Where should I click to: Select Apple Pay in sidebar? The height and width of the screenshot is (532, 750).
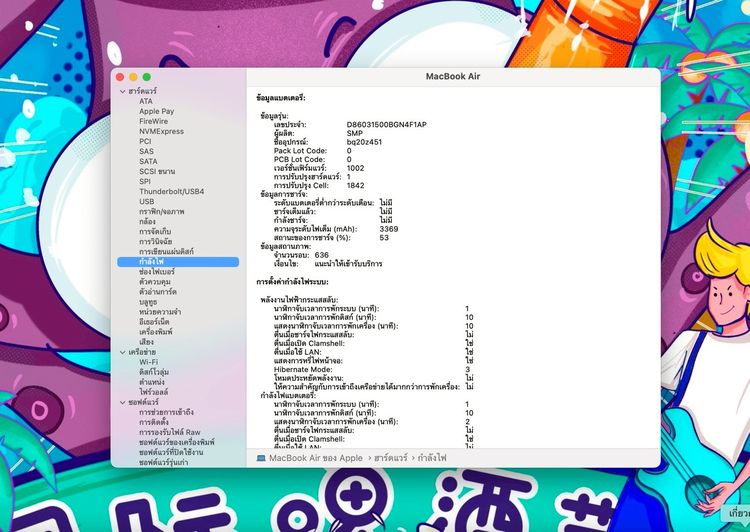click(156, 111)
